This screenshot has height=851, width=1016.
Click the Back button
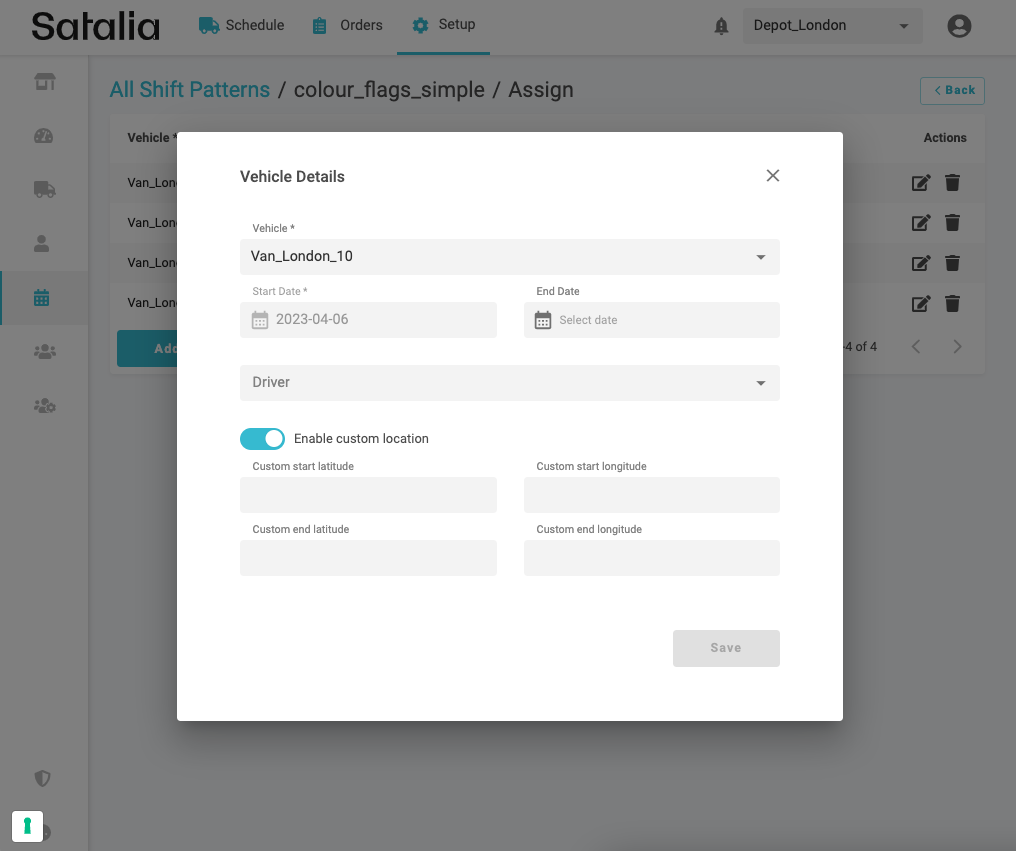pos(952,90)
